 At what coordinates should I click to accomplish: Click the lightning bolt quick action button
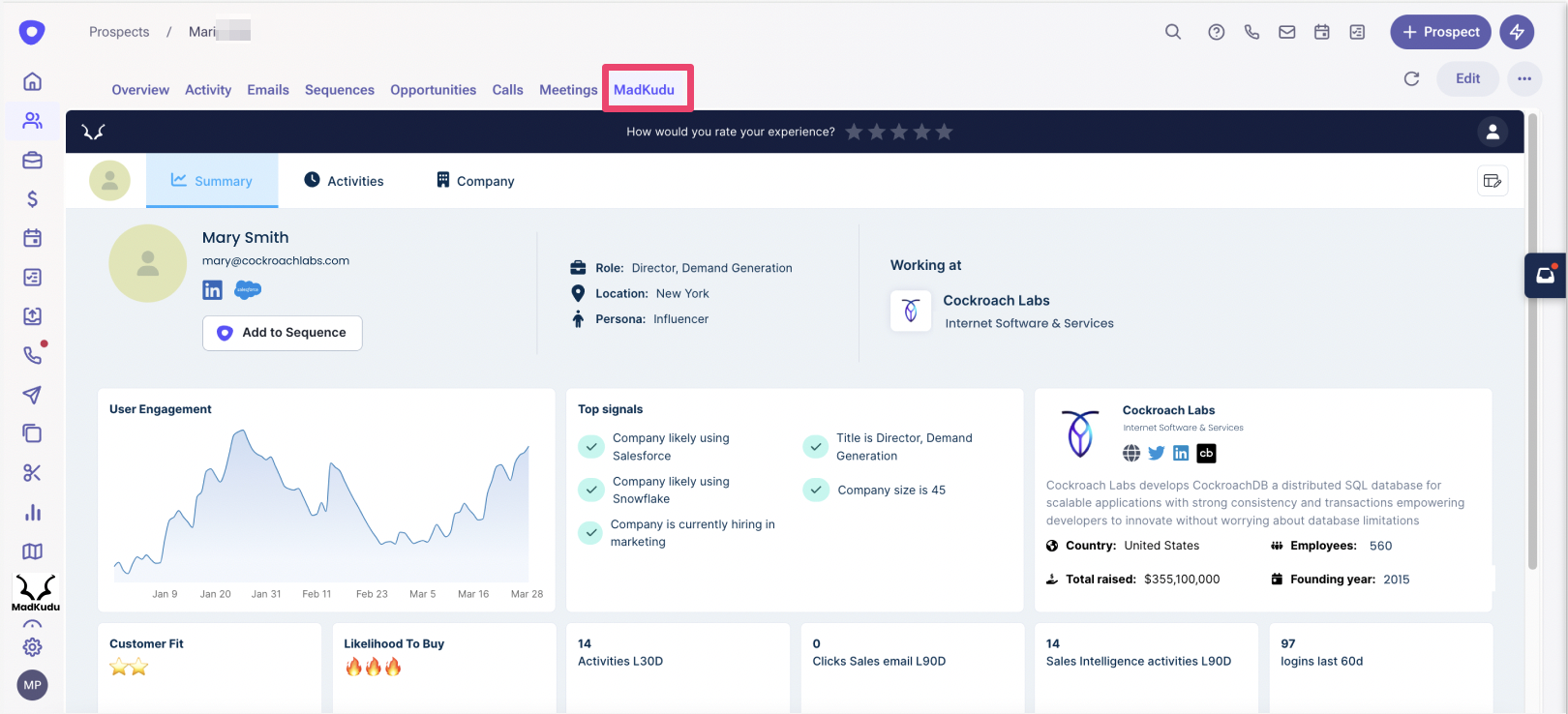1517,32
